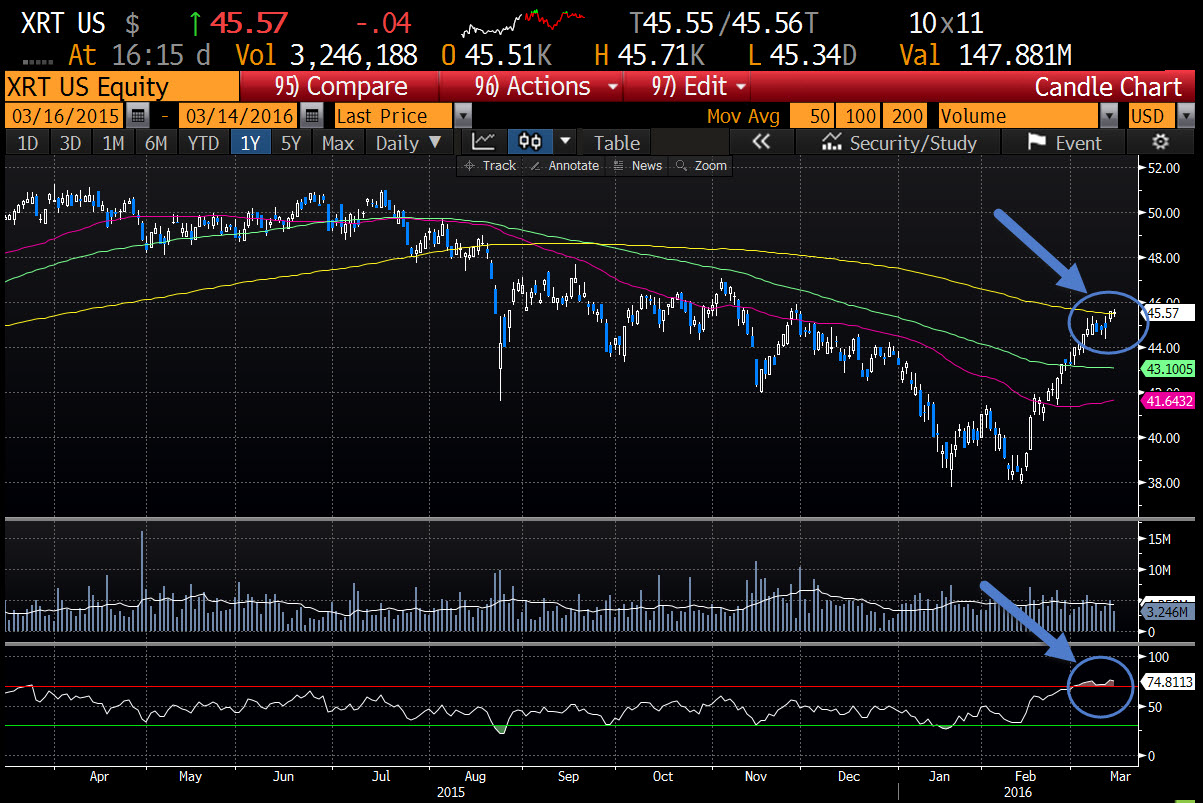
Task: Open the USD currency dropdown
Action: (x=1185, y=116)
